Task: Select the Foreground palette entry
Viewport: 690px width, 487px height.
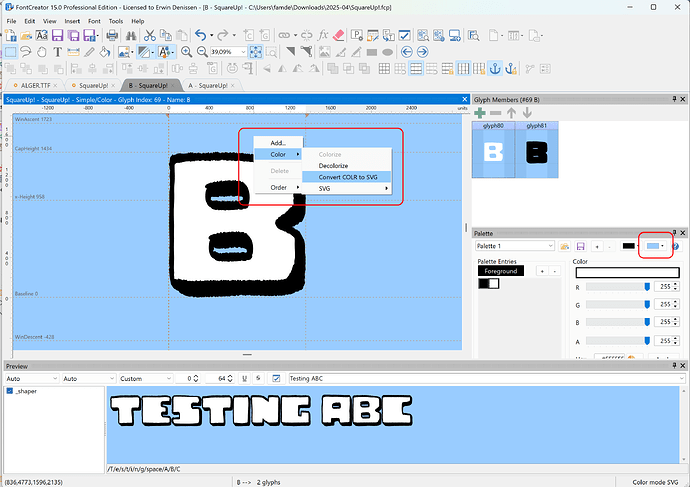Action: [x=501, y=271]
